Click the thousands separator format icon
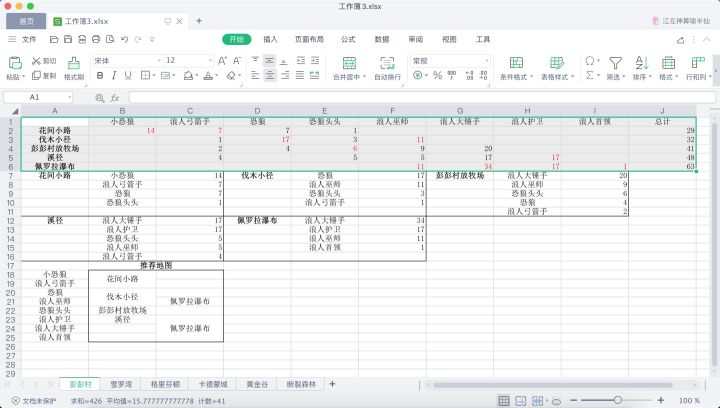 pyautogui.click(x=452, y=76)
